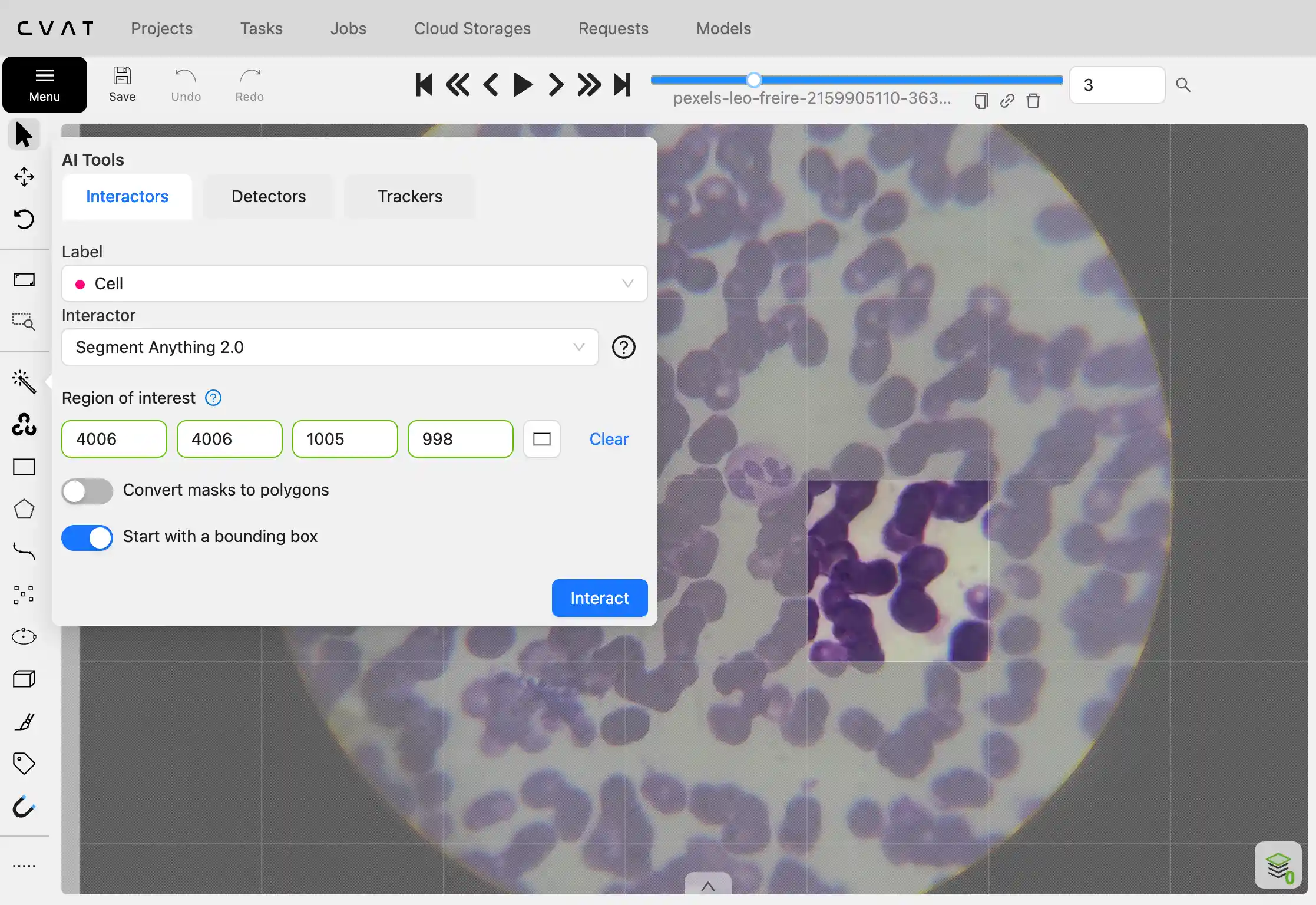Rotate the image with rotate icon

24,219
